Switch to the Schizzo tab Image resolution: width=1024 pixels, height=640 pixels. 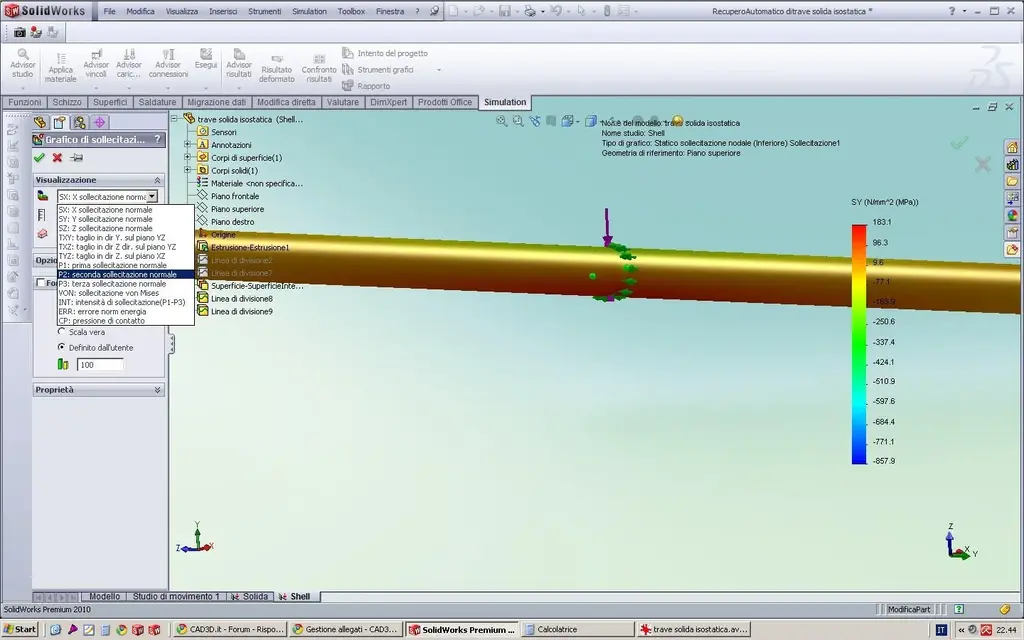click(x=67, y=103)
